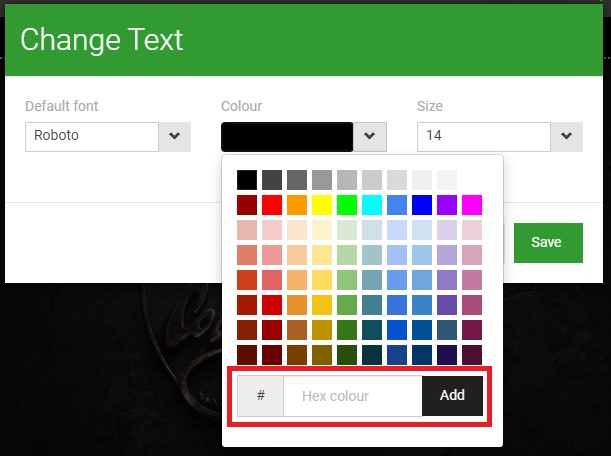Screen dimensions: 611x456
Task: Click the current black colour preview bar
Action: tap(287, 136)
